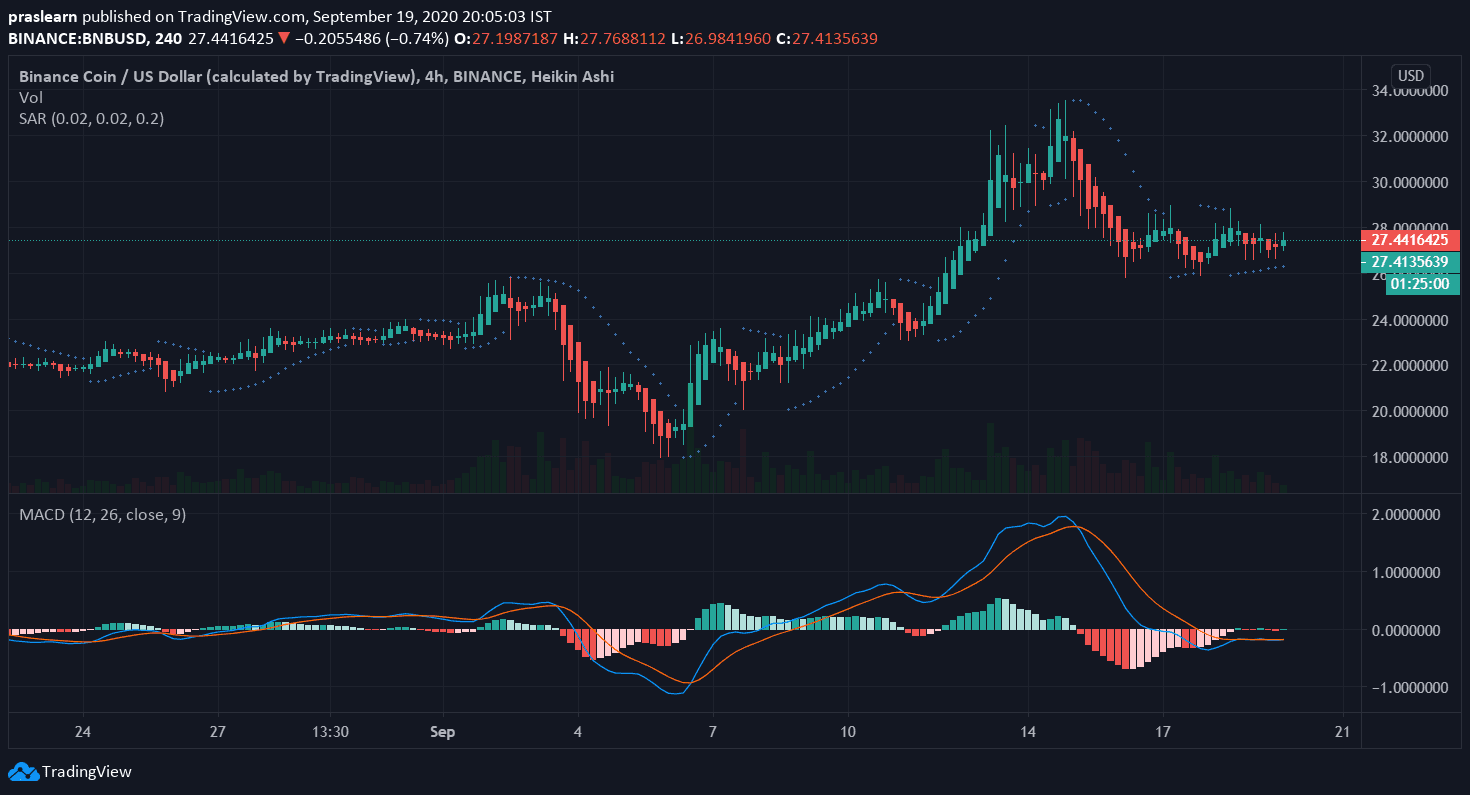Image resolution: width=1470 pixels, height=795 pixels.
Task: Select the MACD (12, 26, close, 9) label
Action: (103, 514)
